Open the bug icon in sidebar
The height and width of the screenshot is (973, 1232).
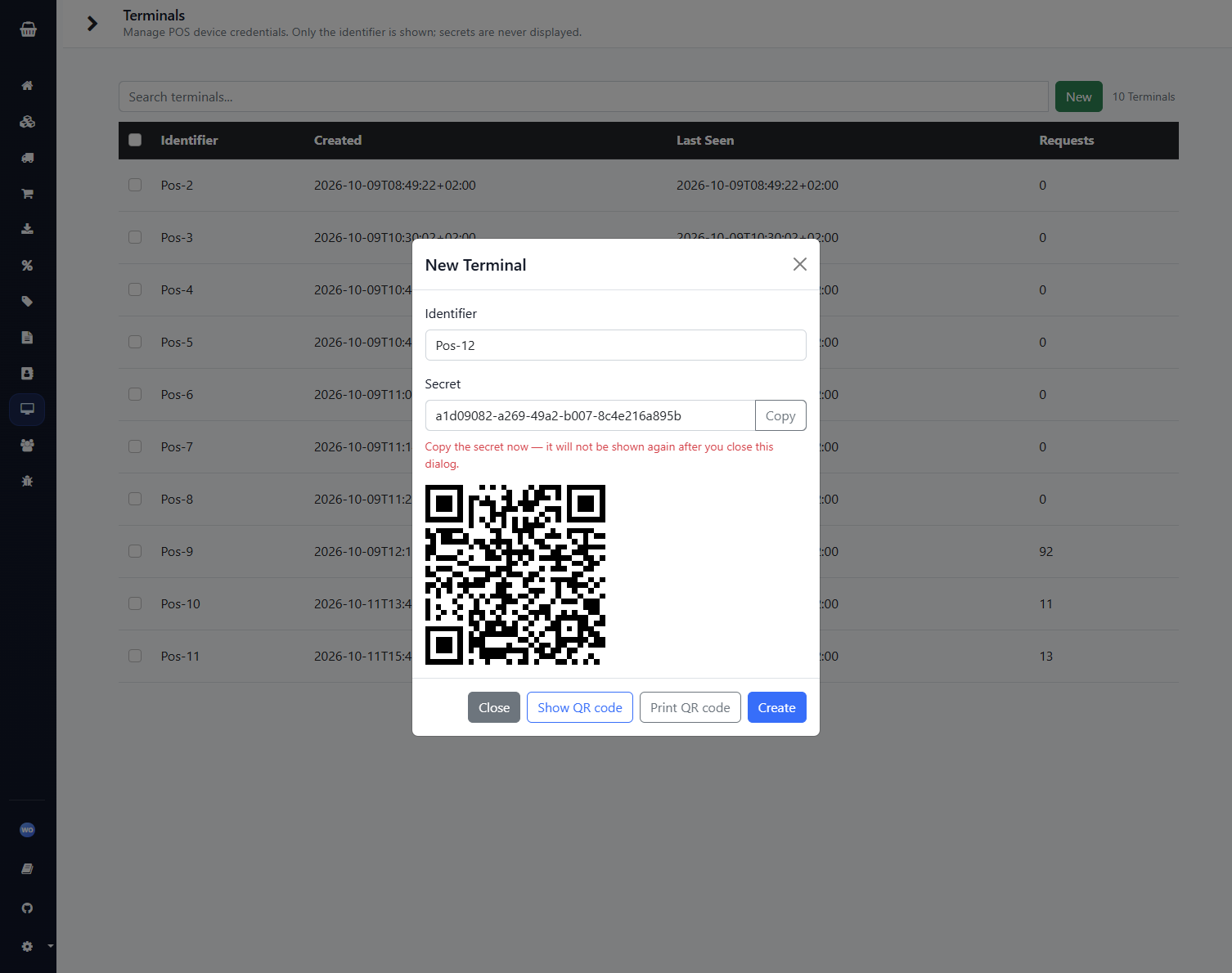[x=27, y=481]
